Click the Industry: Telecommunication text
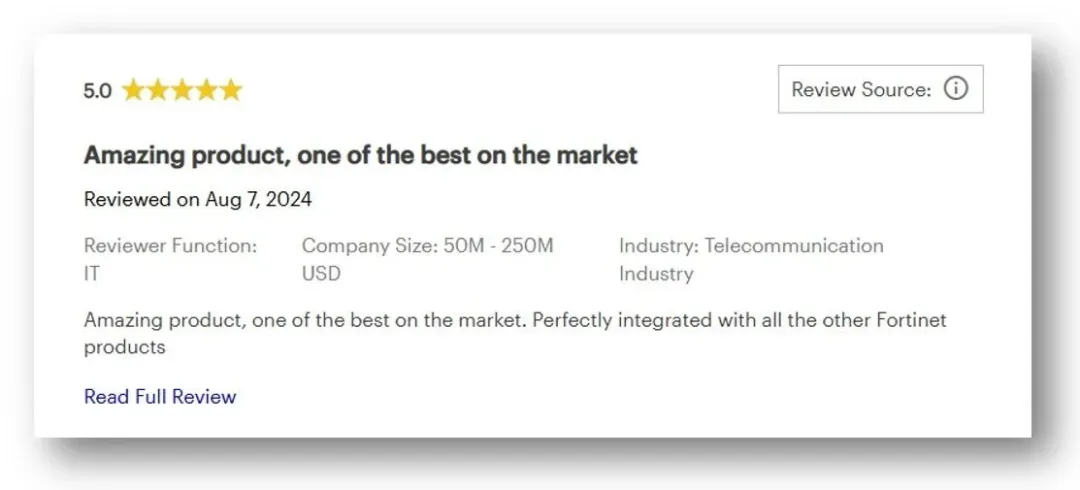Screen dimensions: 1080x490 [751, 246]
